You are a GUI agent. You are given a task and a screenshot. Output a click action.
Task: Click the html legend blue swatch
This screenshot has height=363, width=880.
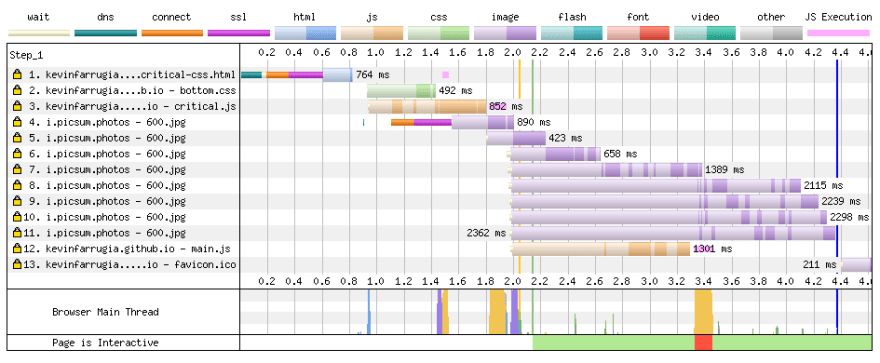point(305,33)
